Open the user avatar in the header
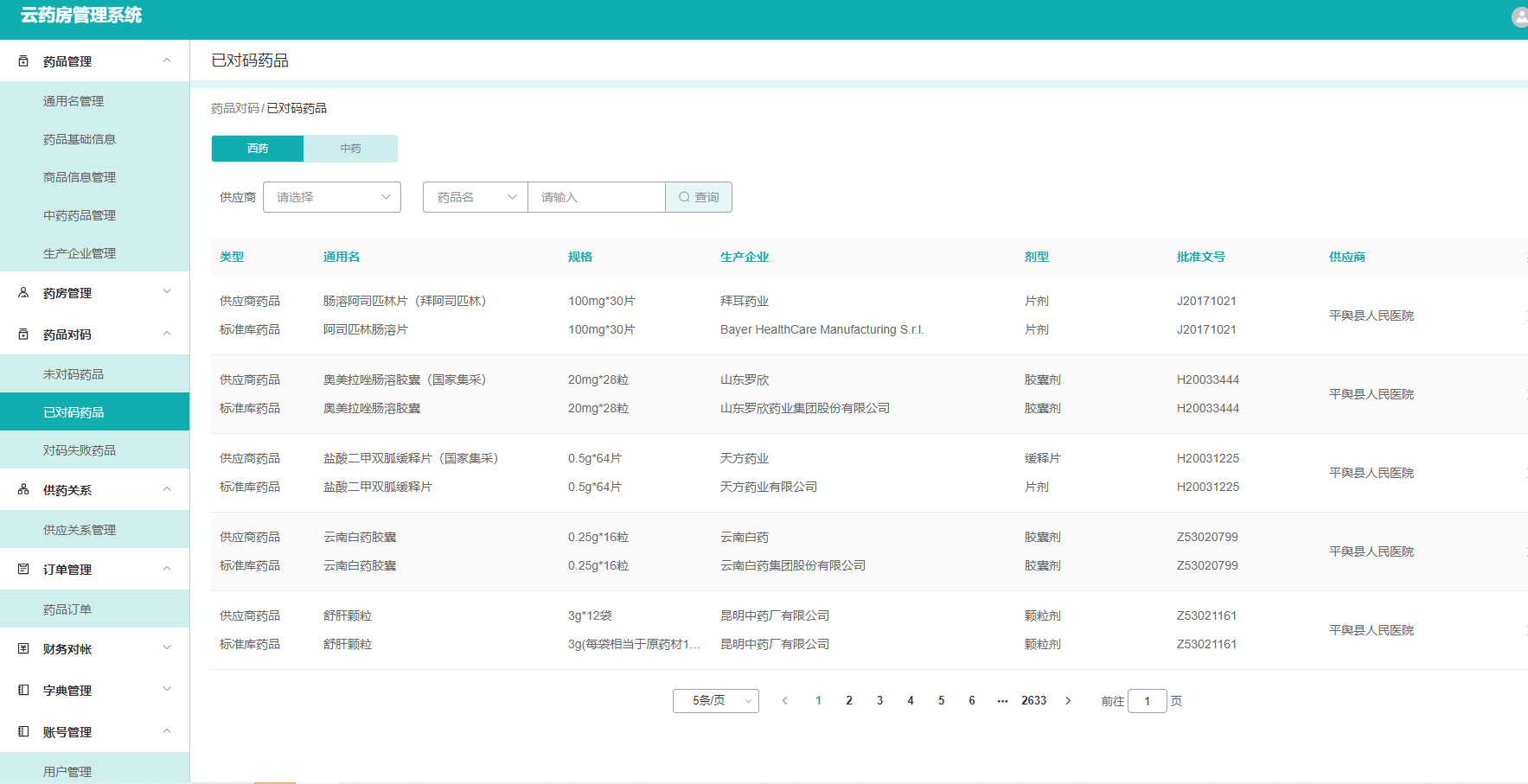Image resolution: width=1528 pixels, height=784 pixels. point(1519,17)
